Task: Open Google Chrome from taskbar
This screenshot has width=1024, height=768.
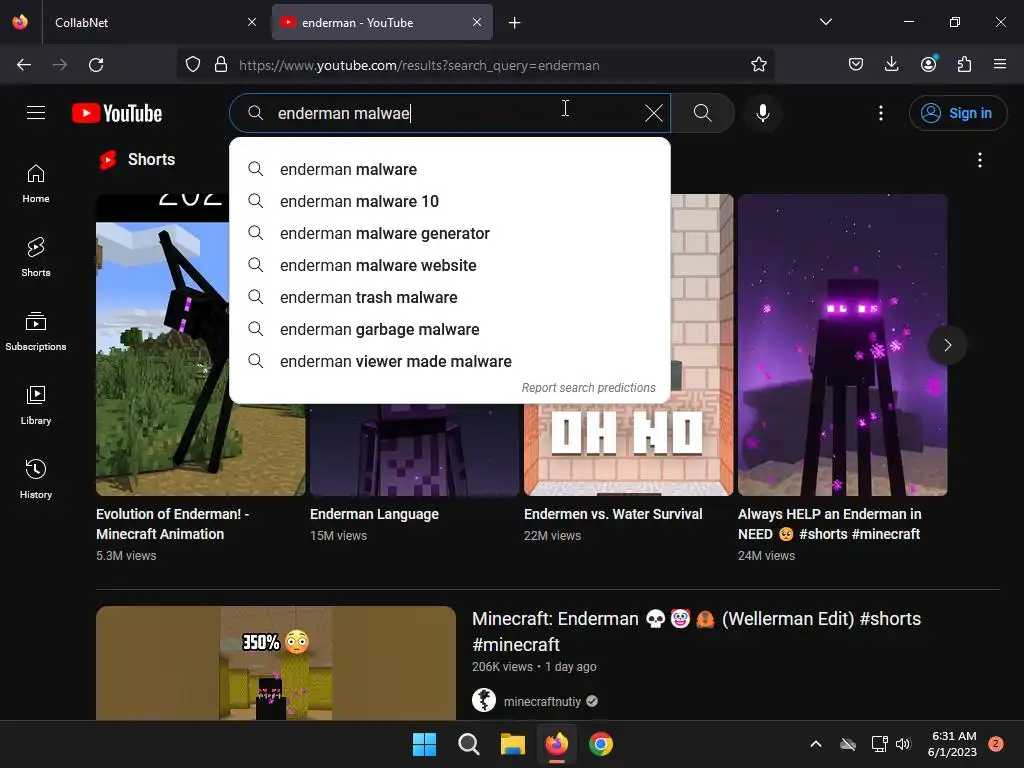Action: [x=601, y=744]
